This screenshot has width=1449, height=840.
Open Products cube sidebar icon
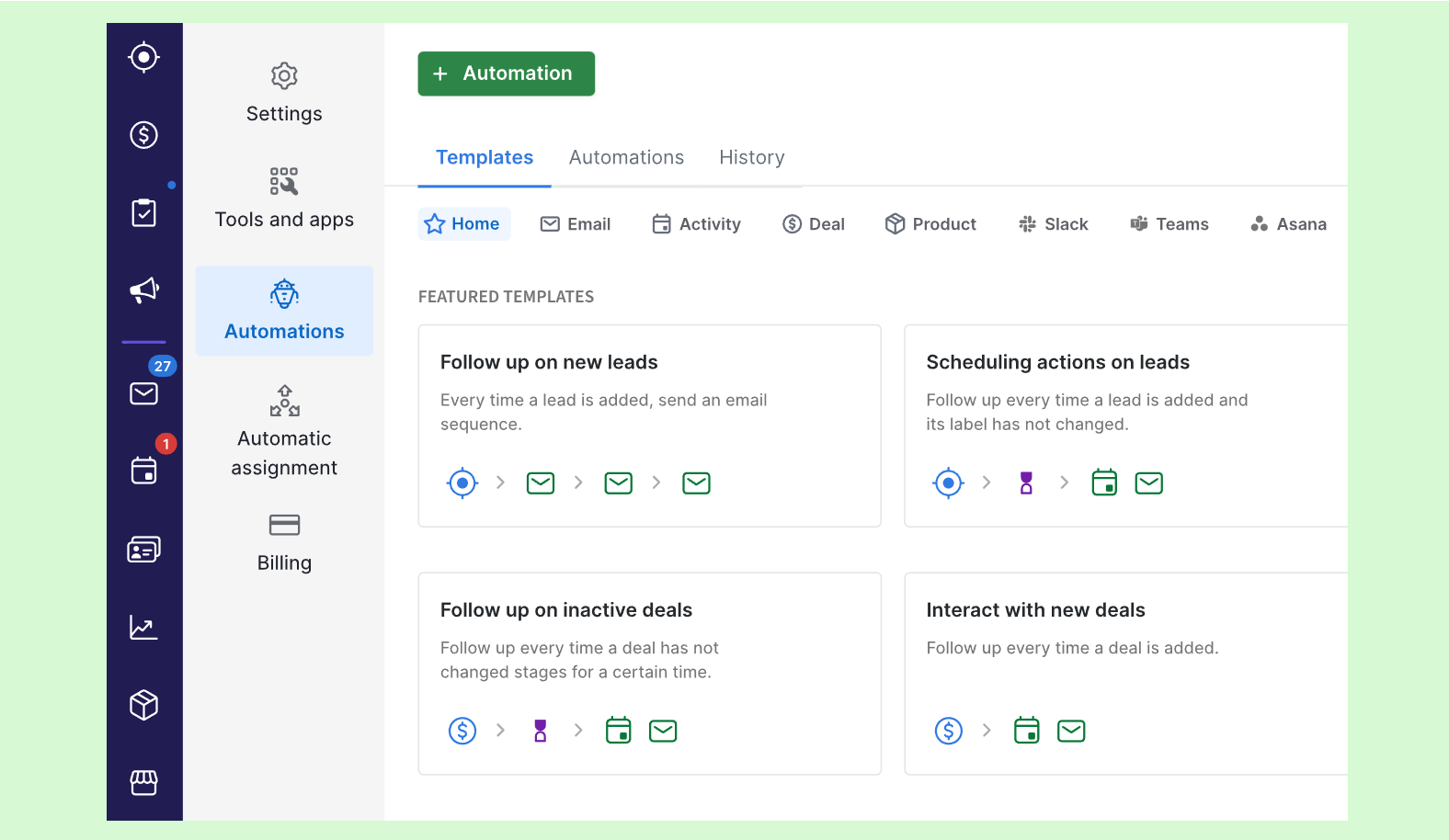pyautogui.click(x=143, y=705)
